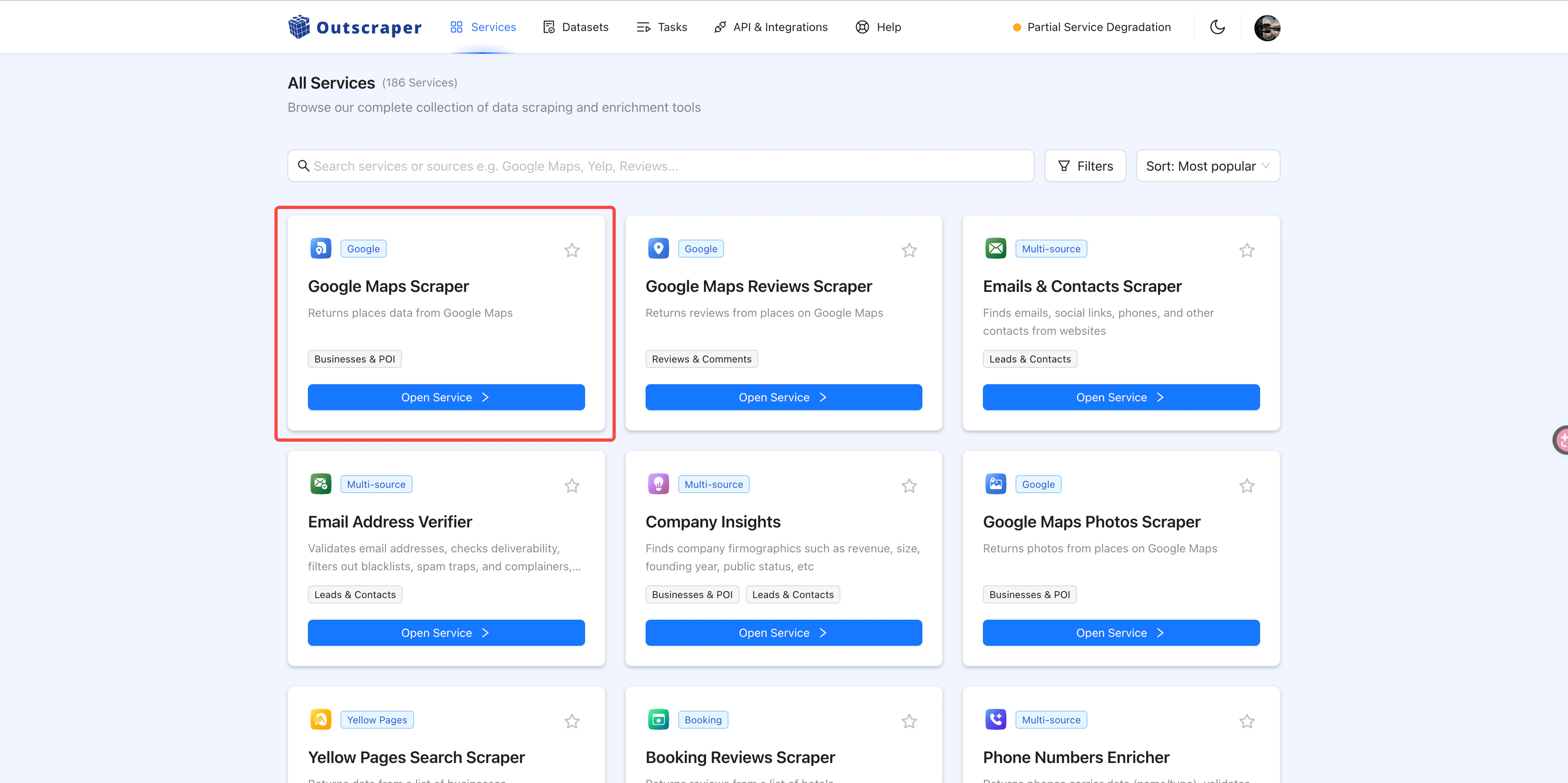Click Multi-source tag on Phone Numbers Enricher
The image size is (1568, 783).
click(x=1051, y=720)
